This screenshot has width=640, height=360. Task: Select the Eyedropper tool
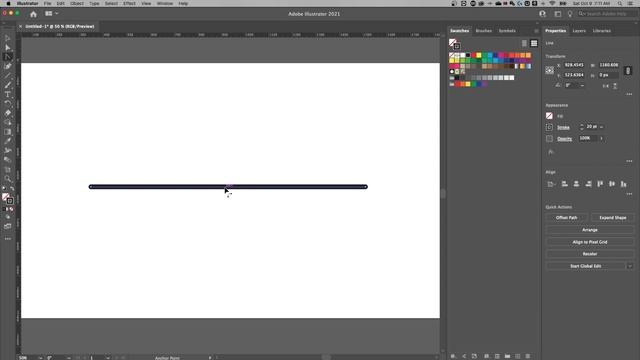pos(7,141)
